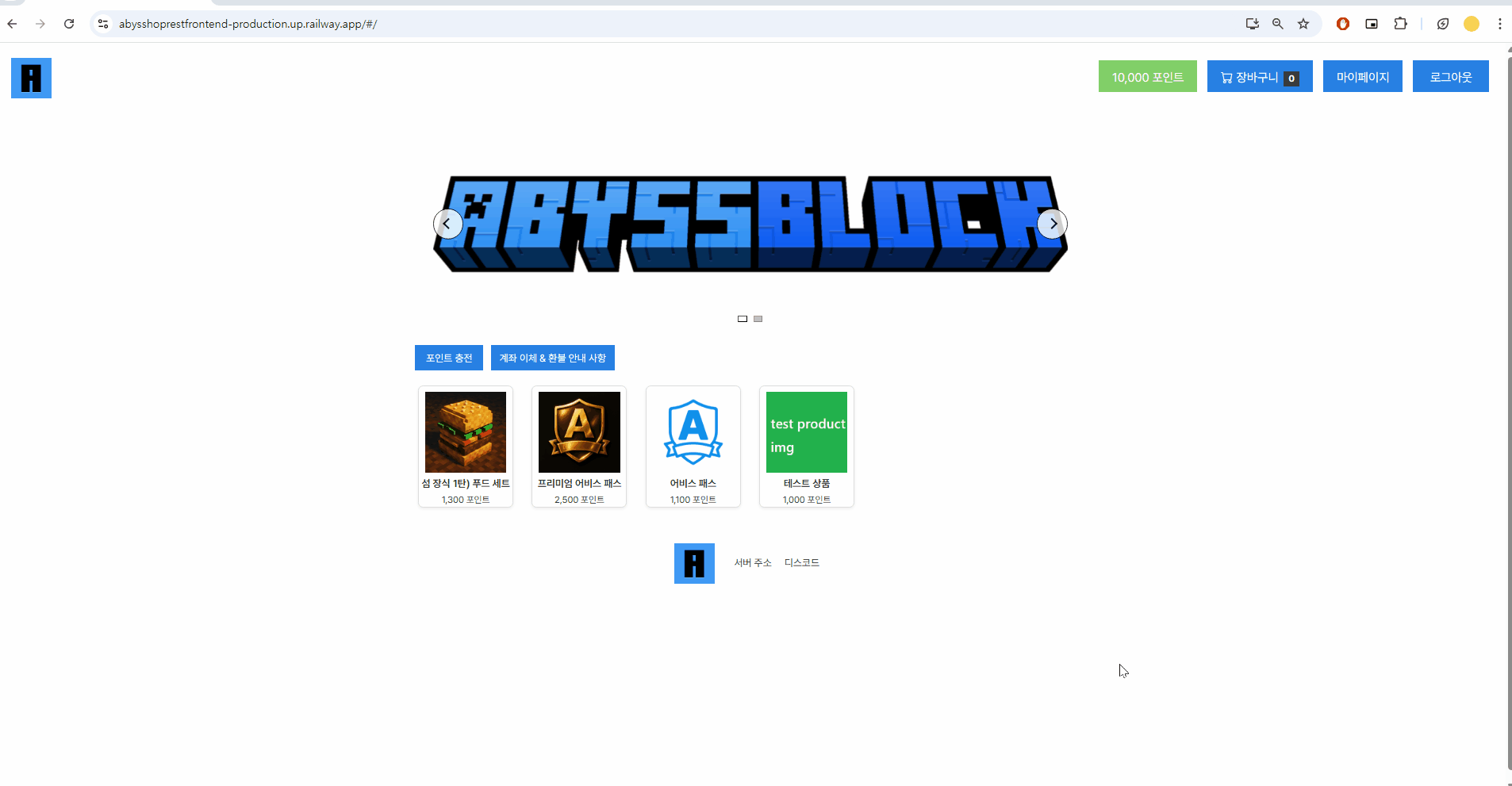The image size is (1512, 786).
Task: Open the burger 푸드 세트 product image
Action: click(466, 432)
